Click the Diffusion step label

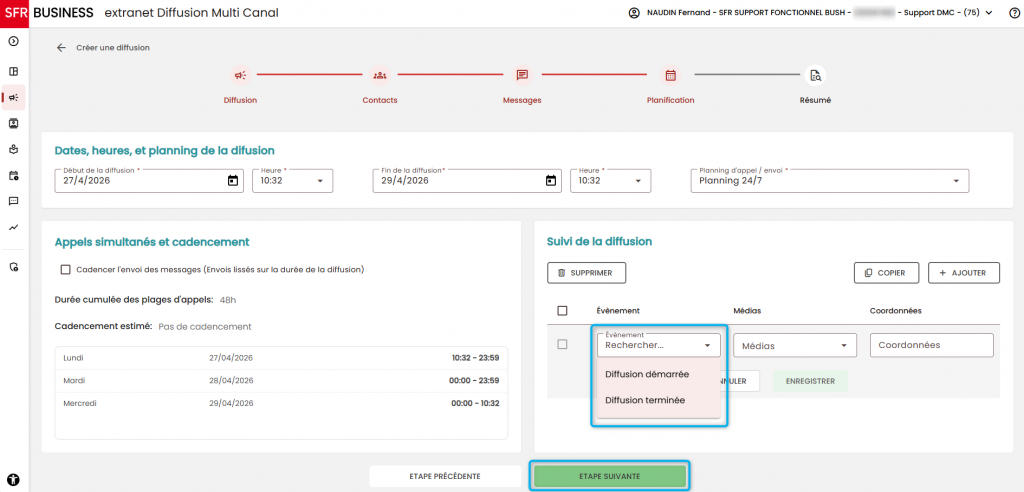point(240,101)
